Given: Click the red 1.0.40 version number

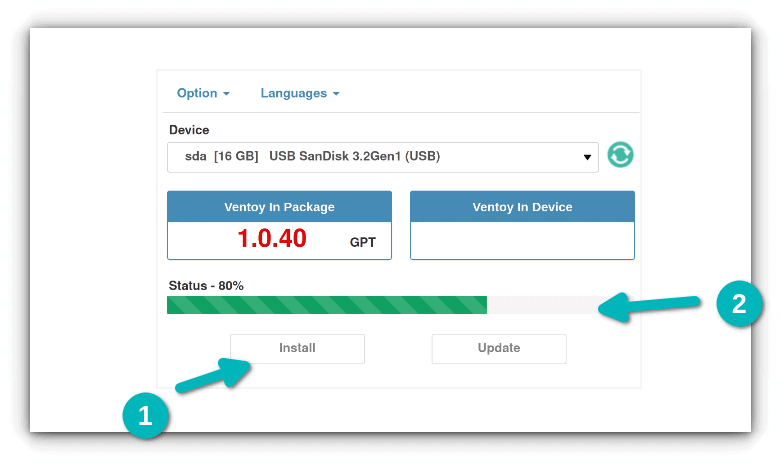Looking at the screenshot, I should pyautogui.click(x=272, y=239).
